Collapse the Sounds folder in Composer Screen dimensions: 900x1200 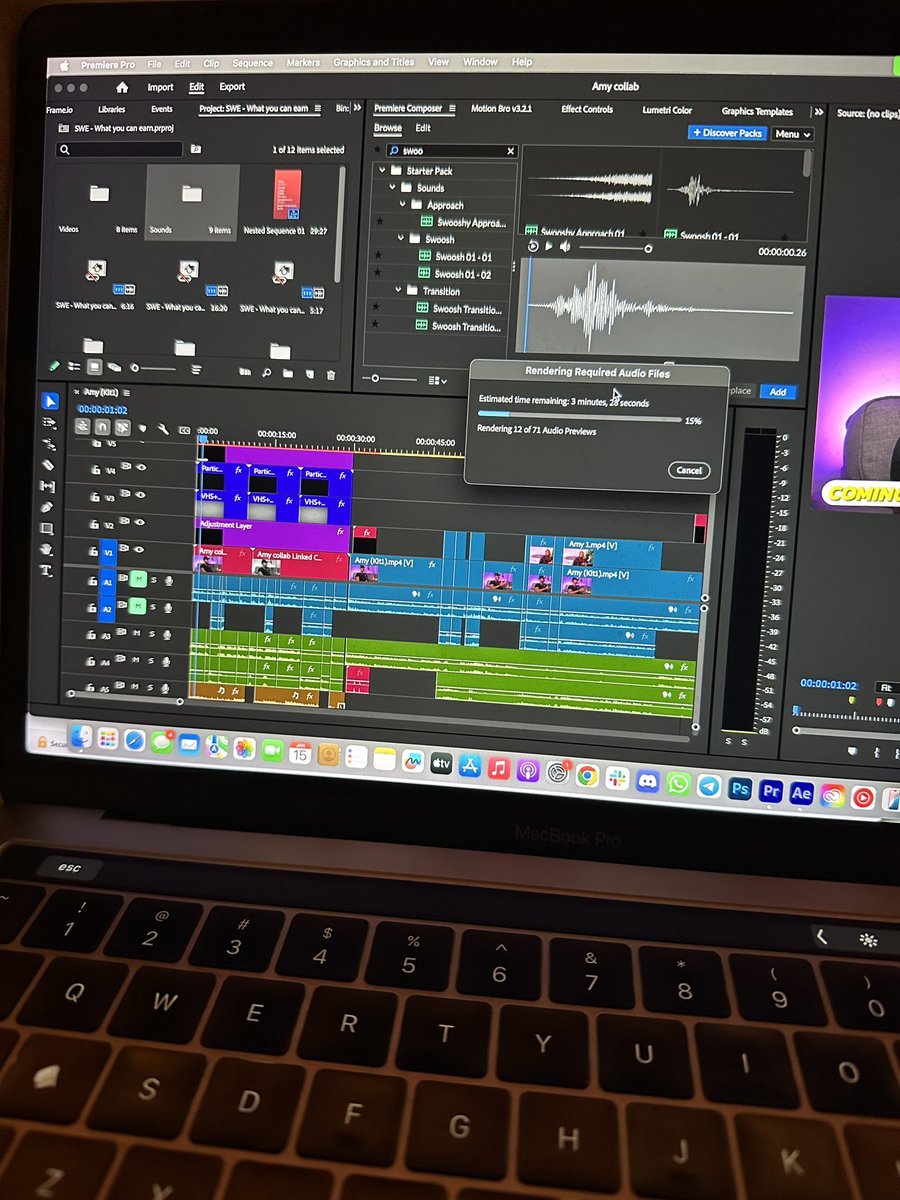393,187
